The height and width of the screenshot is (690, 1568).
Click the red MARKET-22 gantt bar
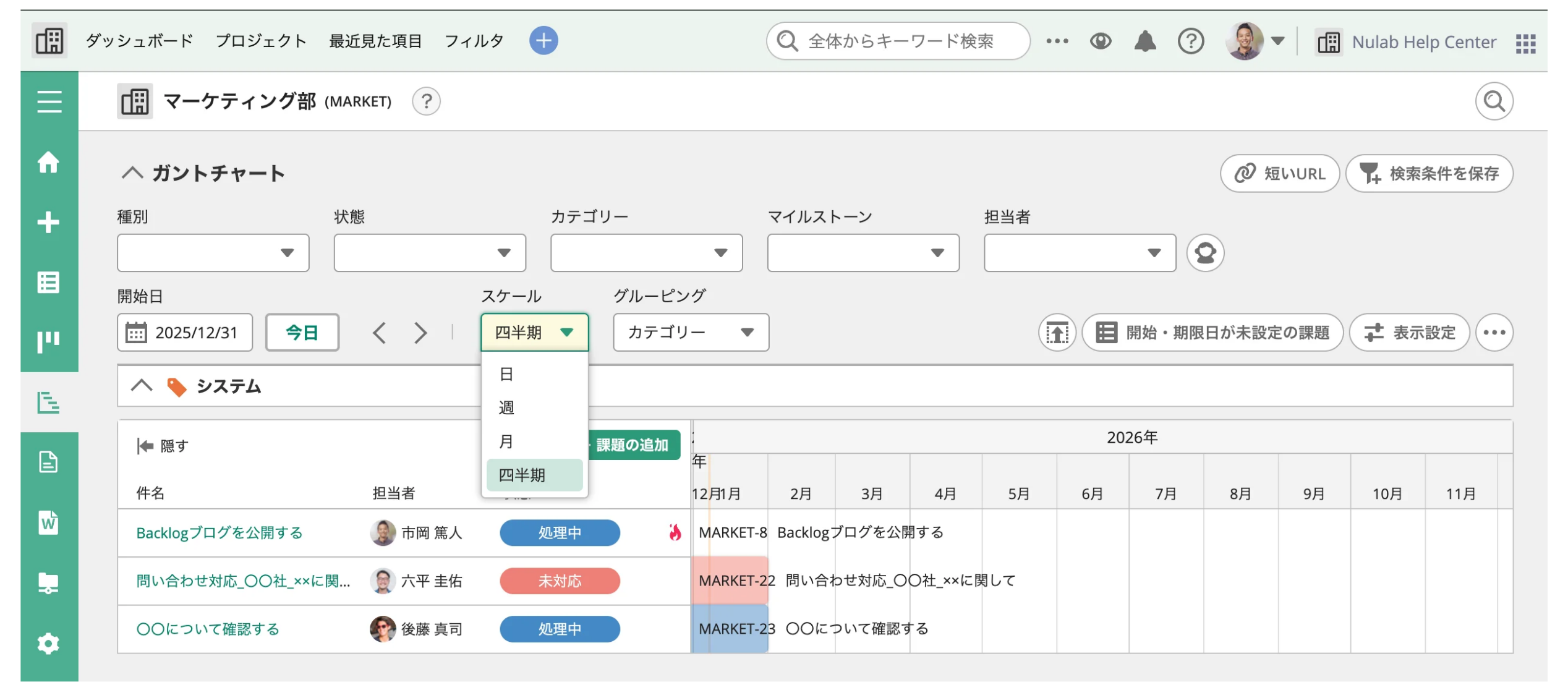(x=730, y=581)
